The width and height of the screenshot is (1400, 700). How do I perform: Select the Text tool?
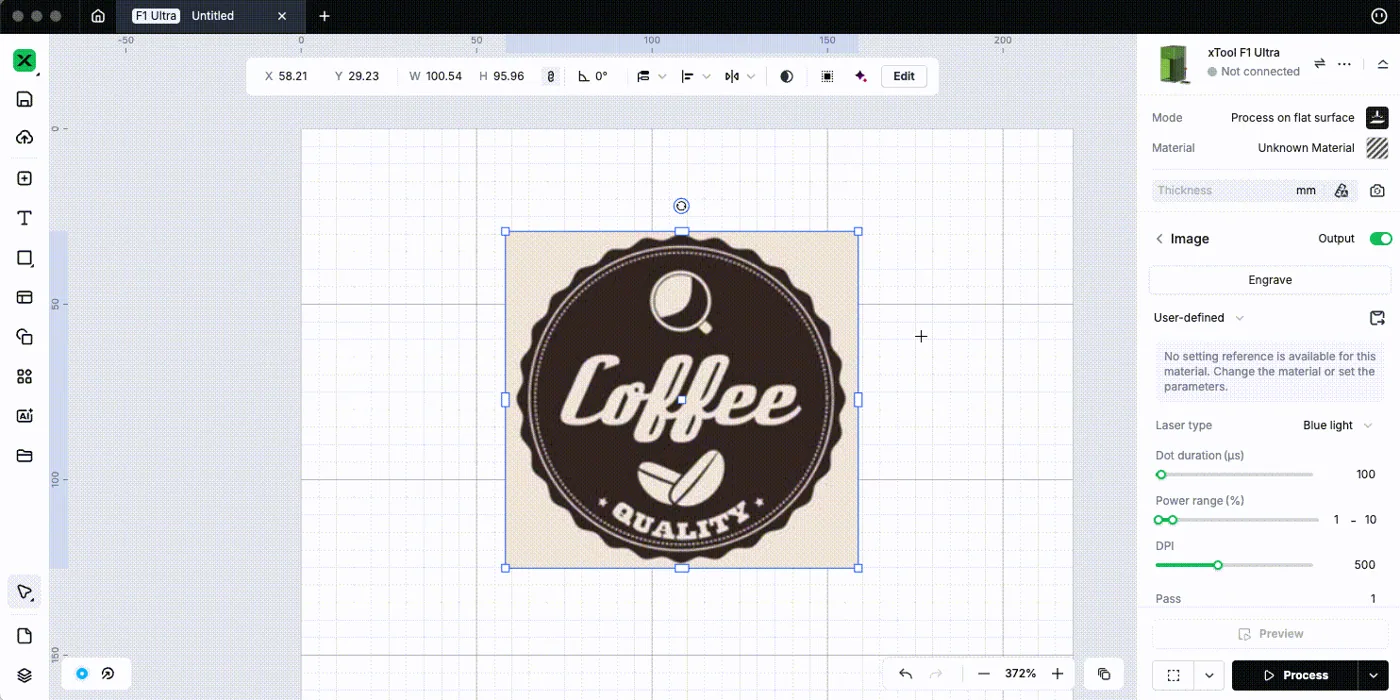[25, 218]
